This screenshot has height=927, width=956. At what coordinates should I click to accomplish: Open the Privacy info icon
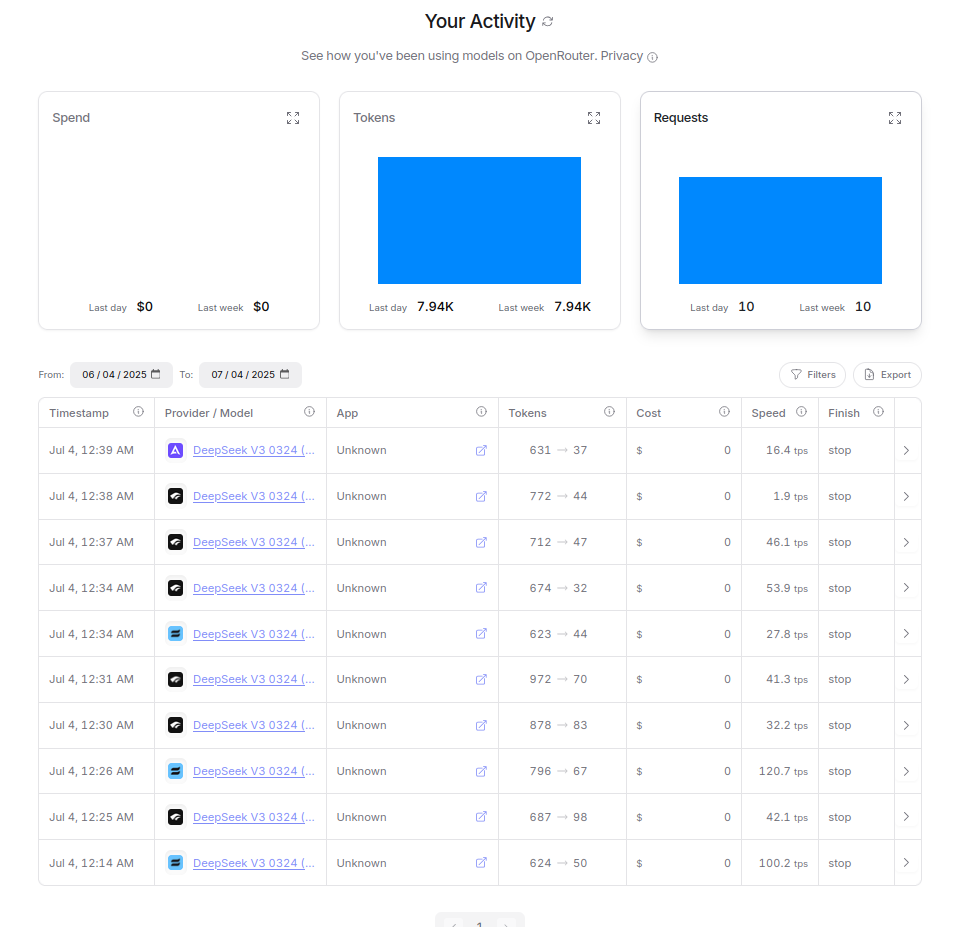click(x=652, y=57)
